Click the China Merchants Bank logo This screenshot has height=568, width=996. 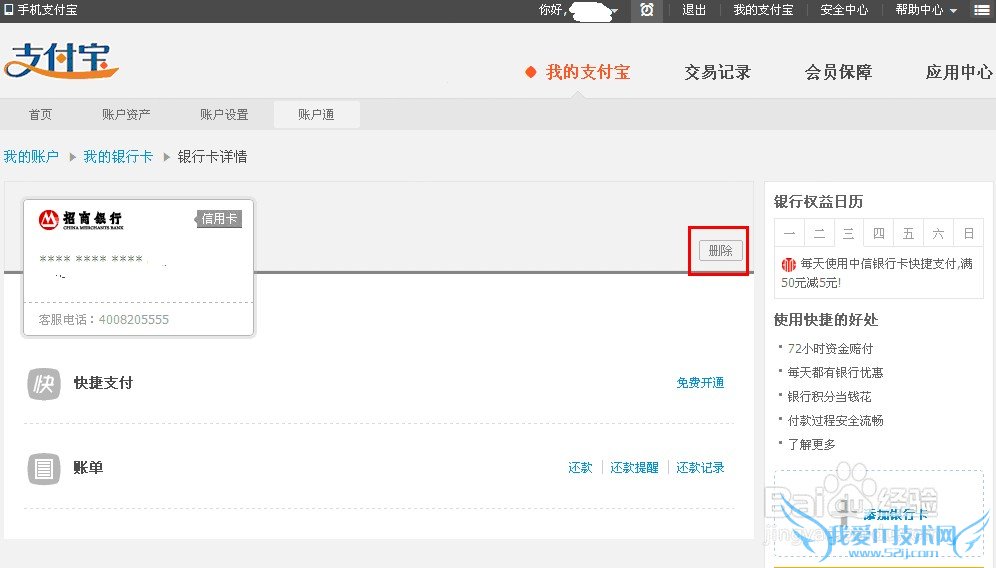81,220
